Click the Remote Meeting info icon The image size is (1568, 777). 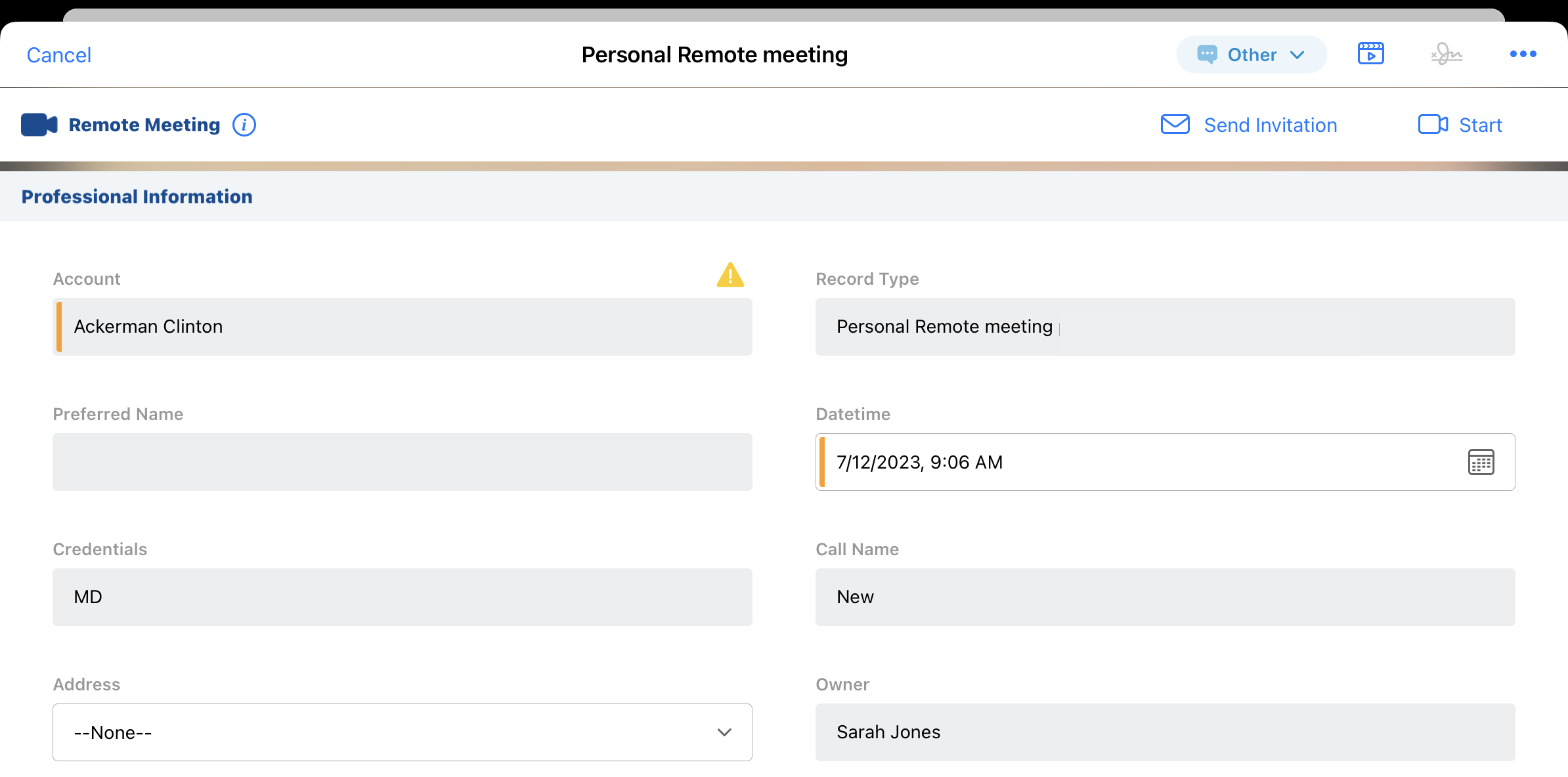244,125
